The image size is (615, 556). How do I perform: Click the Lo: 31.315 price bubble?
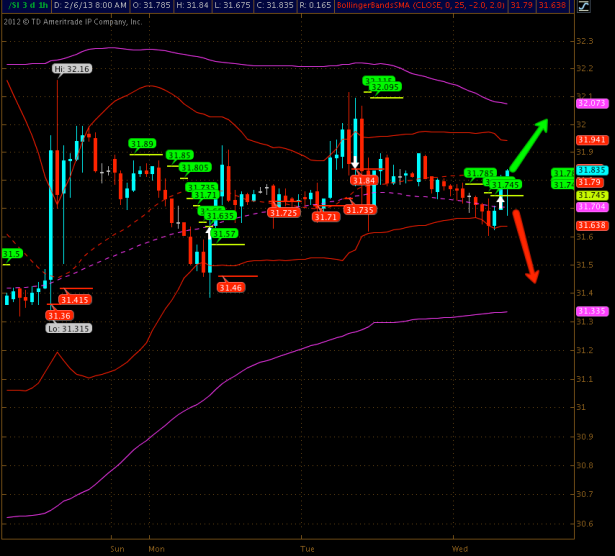[67, 328]
